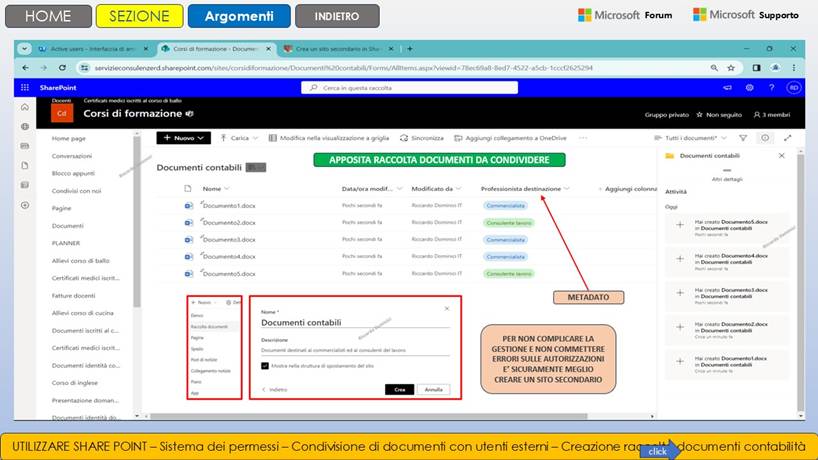Click Aggiungi collegamento a OneDrive
818x460 pixels.
[510, 138]
